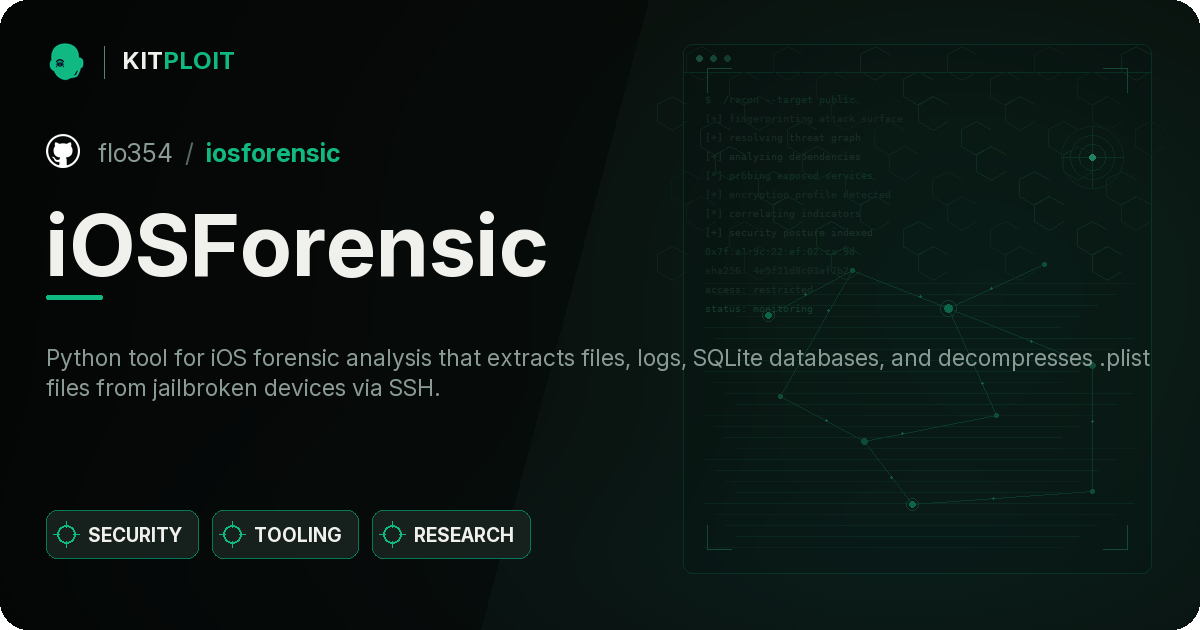Open the iosforensic repository name
The width and height of the screenshot is (1200, 630).
pos(273,153)
